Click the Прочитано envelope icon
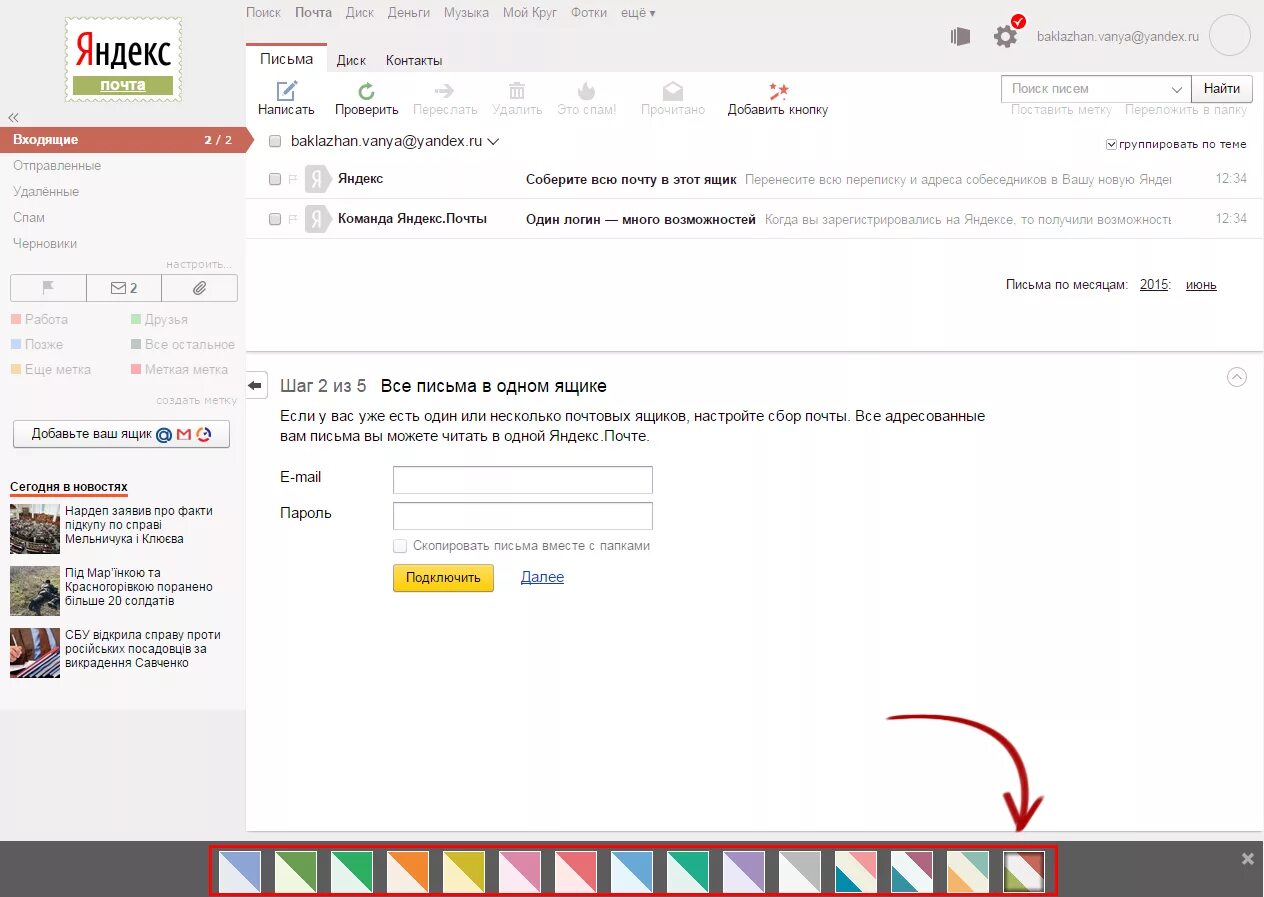 (x=673, y=91)
